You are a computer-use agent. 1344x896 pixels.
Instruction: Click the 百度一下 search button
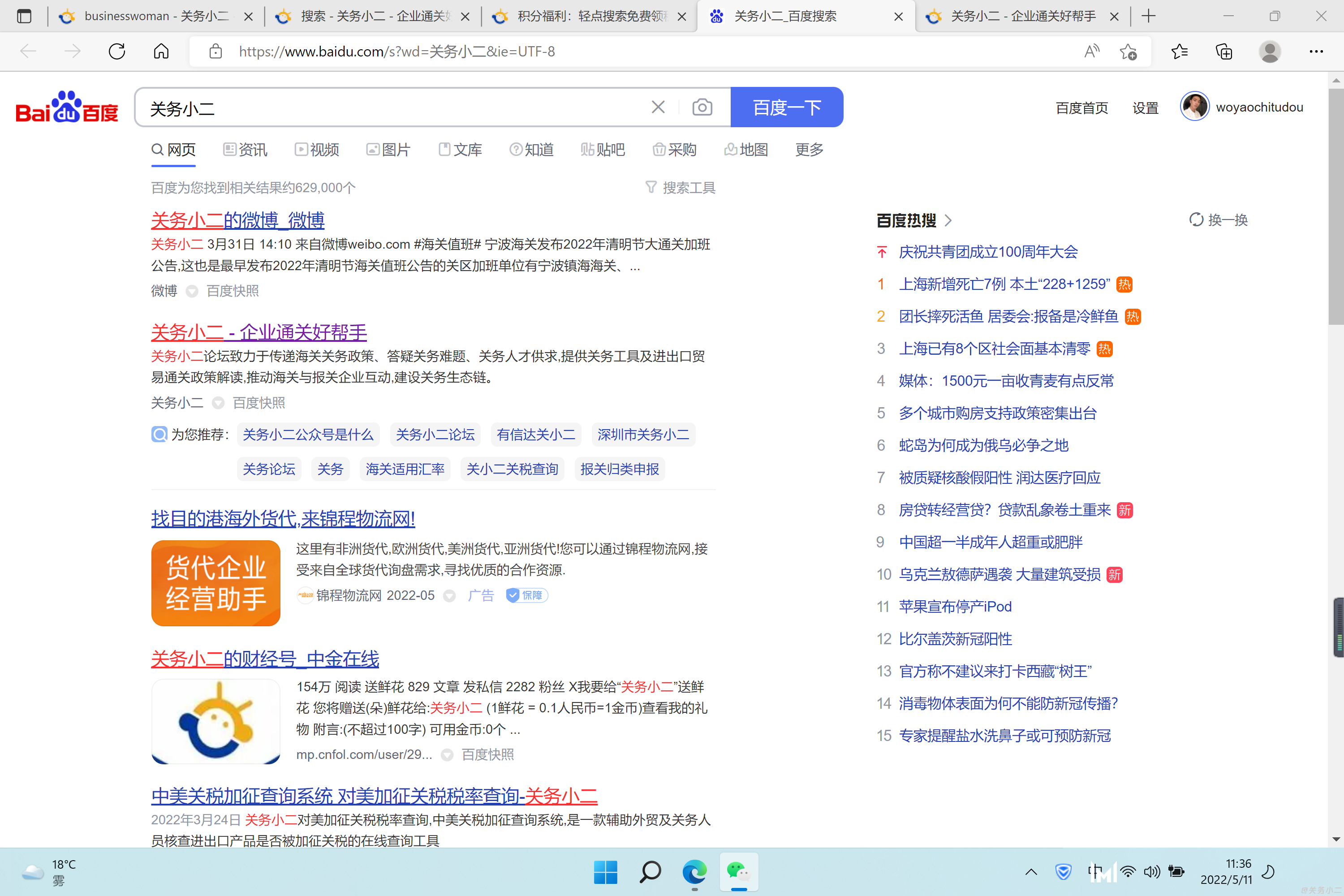tap(787, 107)
